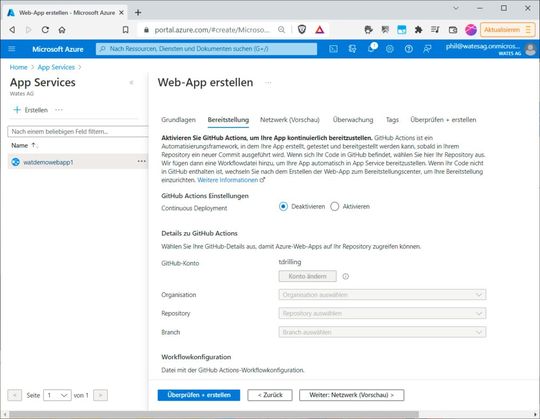This screenshot has height=419, width=540.
Task: Open the page number dropdown
Action: click(x=57, y=395)
